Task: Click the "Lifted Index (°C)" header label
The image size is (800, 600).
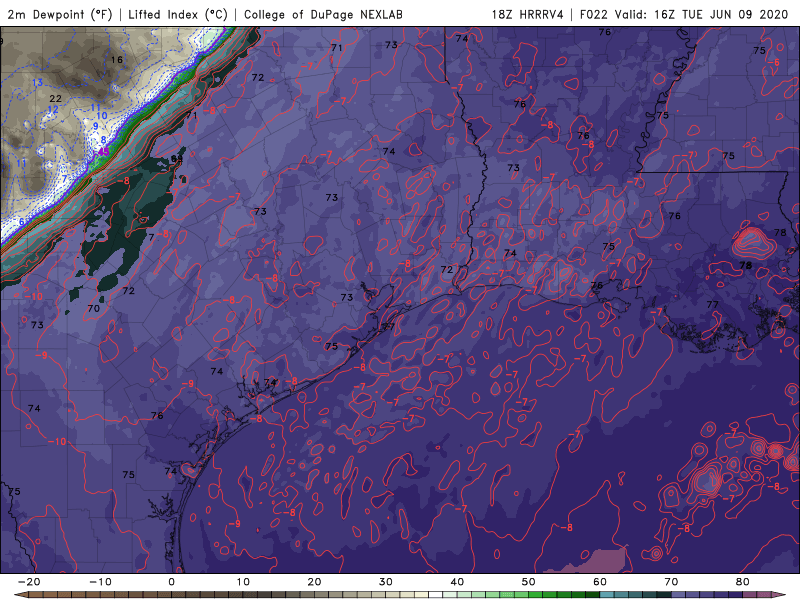Action: 178,15
